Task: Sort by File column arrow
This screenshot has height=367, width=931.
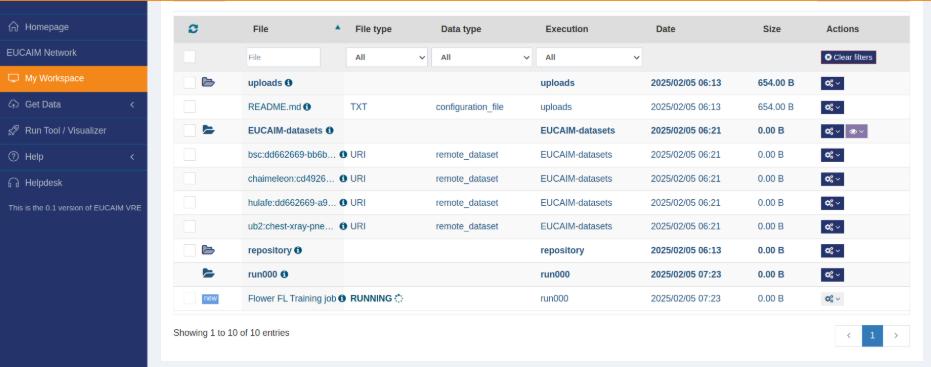Action: [338, 27]
